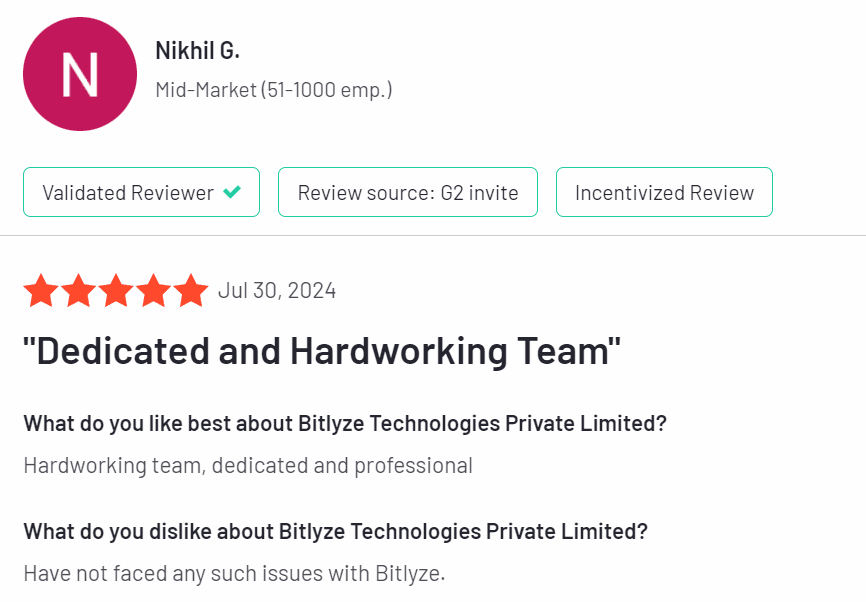Click the Validated Reviewer badge

(x=141, y=192)
